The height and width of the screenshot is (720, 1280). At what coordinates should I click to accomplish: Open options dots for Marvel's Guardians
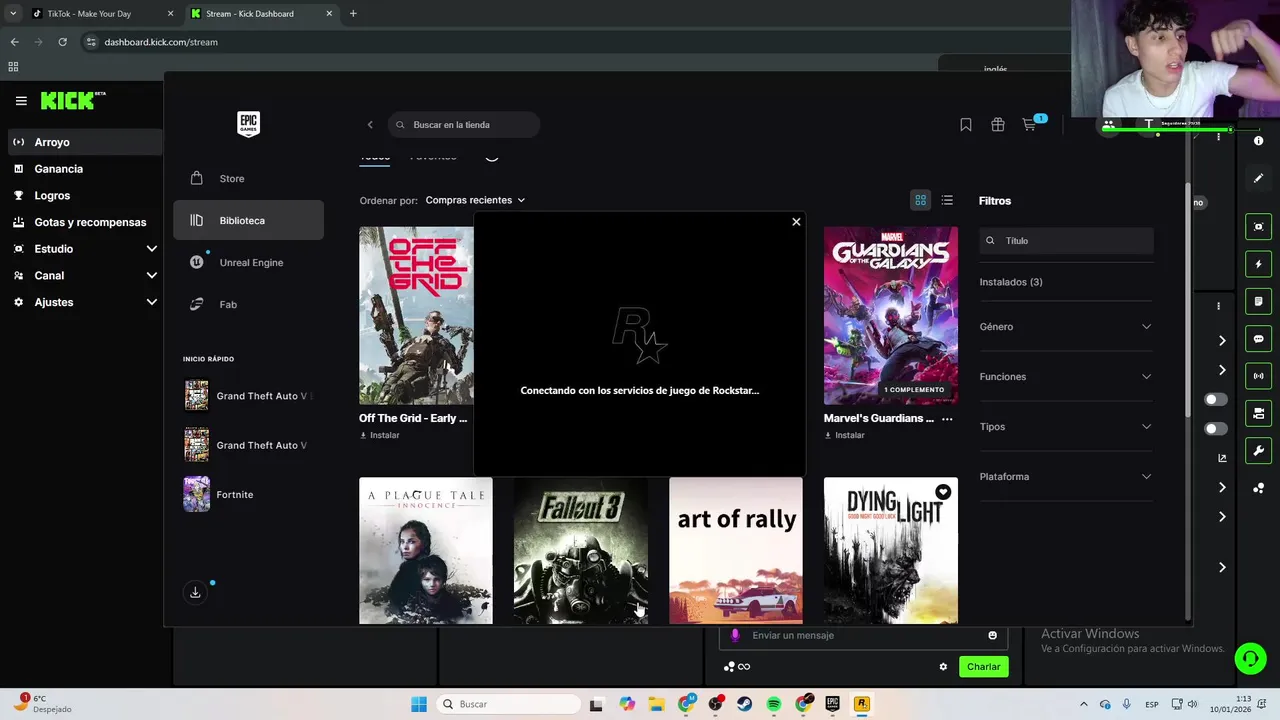(x=947, y=419)
